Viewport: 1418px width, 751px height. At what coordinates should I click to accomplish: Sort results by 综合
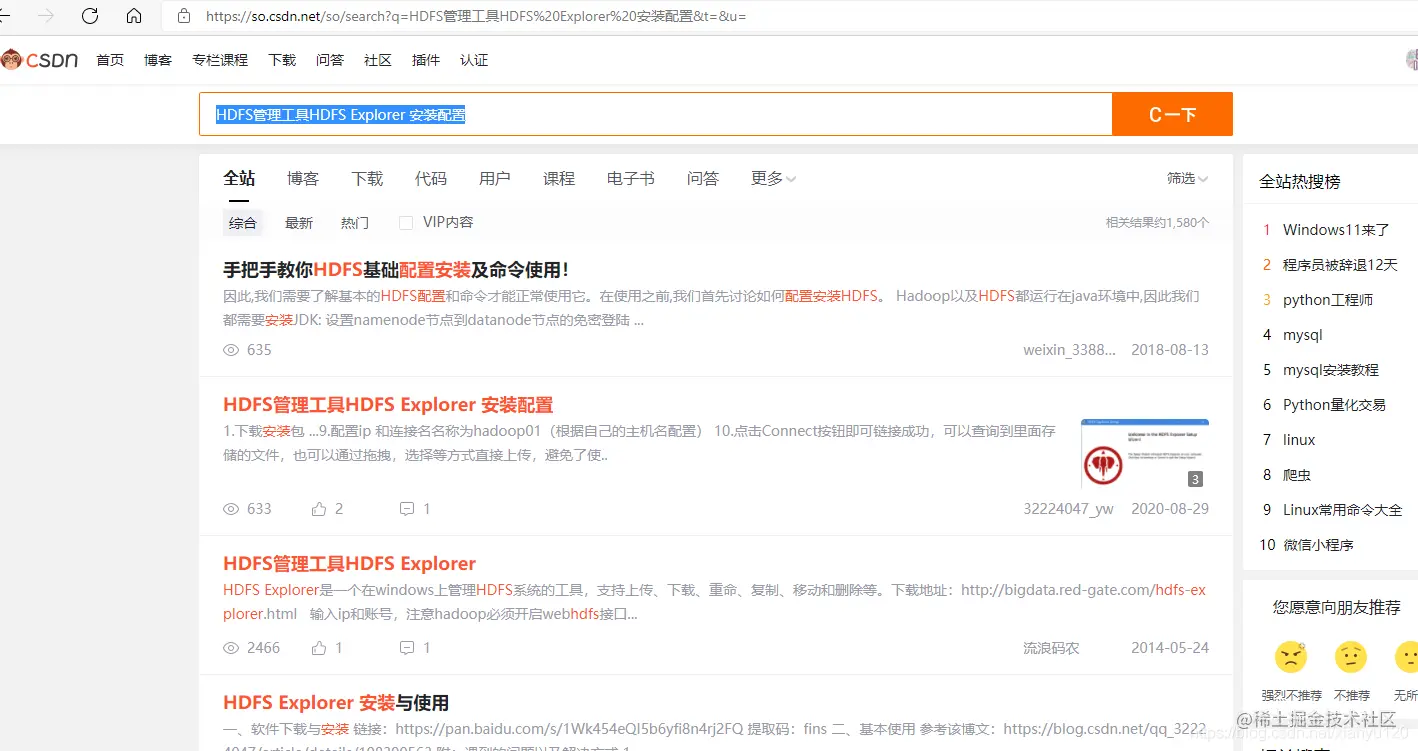pyautogui.click(x=243, y=223)
